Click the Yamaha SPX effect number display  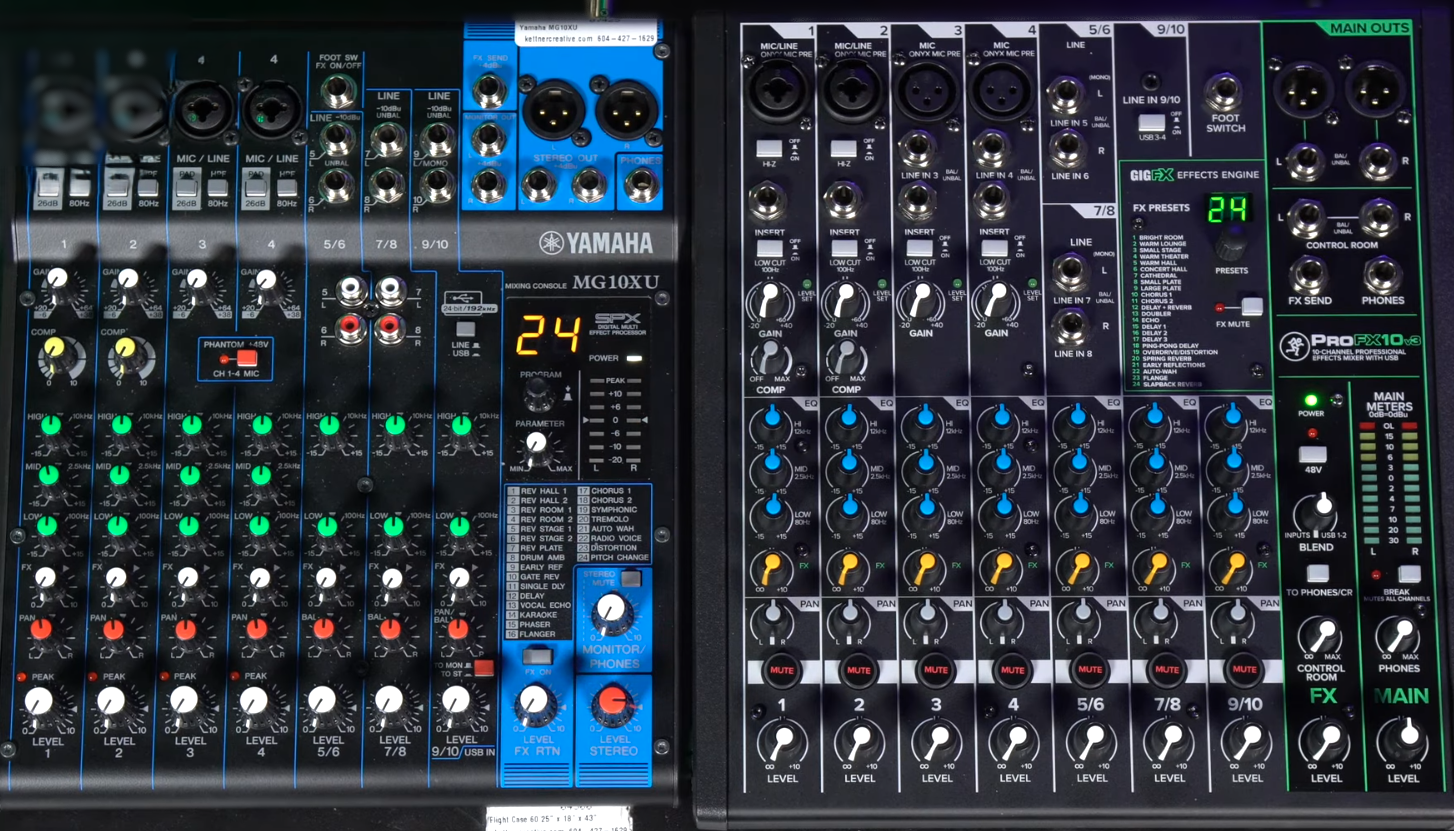[x=548, y=336]
